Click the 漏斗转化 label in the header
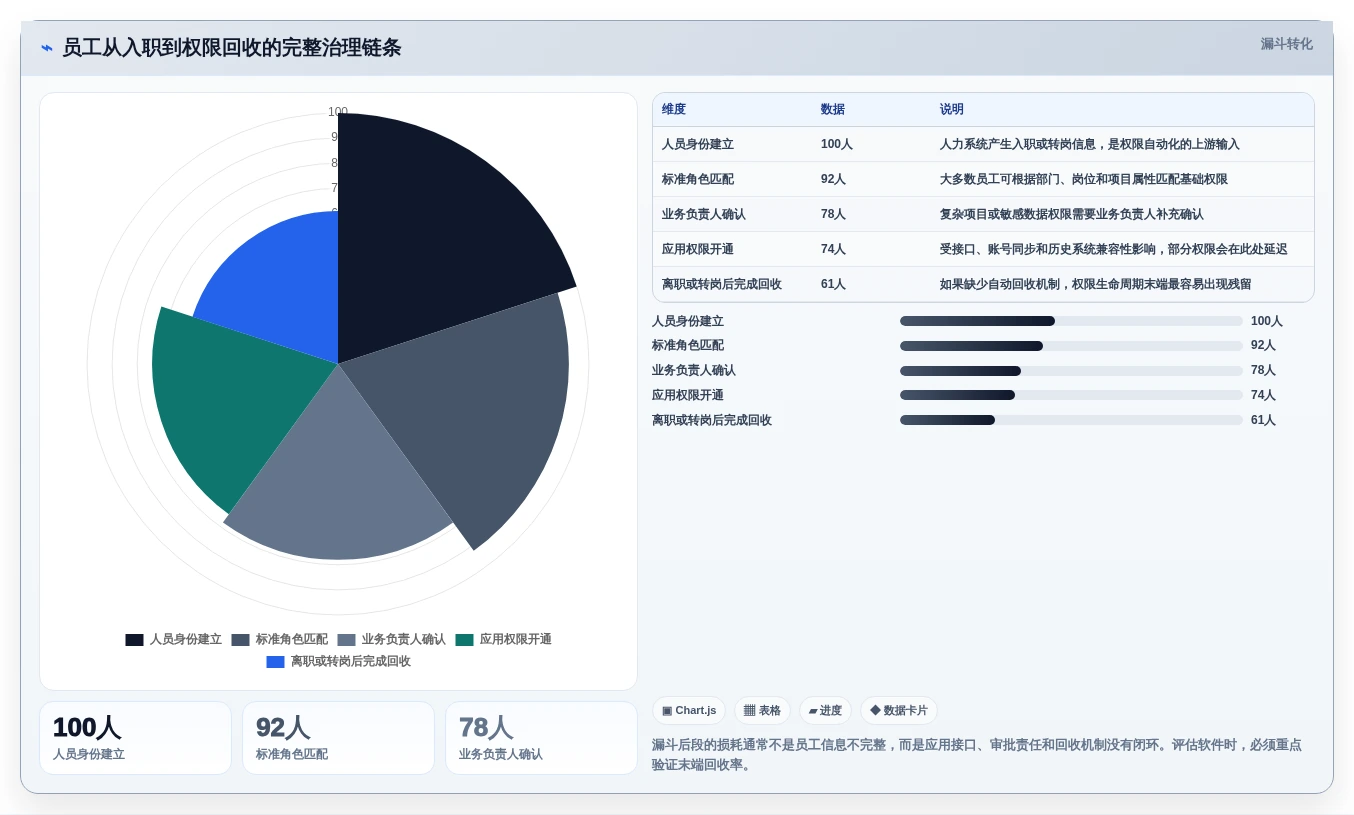 point(1286,44)
